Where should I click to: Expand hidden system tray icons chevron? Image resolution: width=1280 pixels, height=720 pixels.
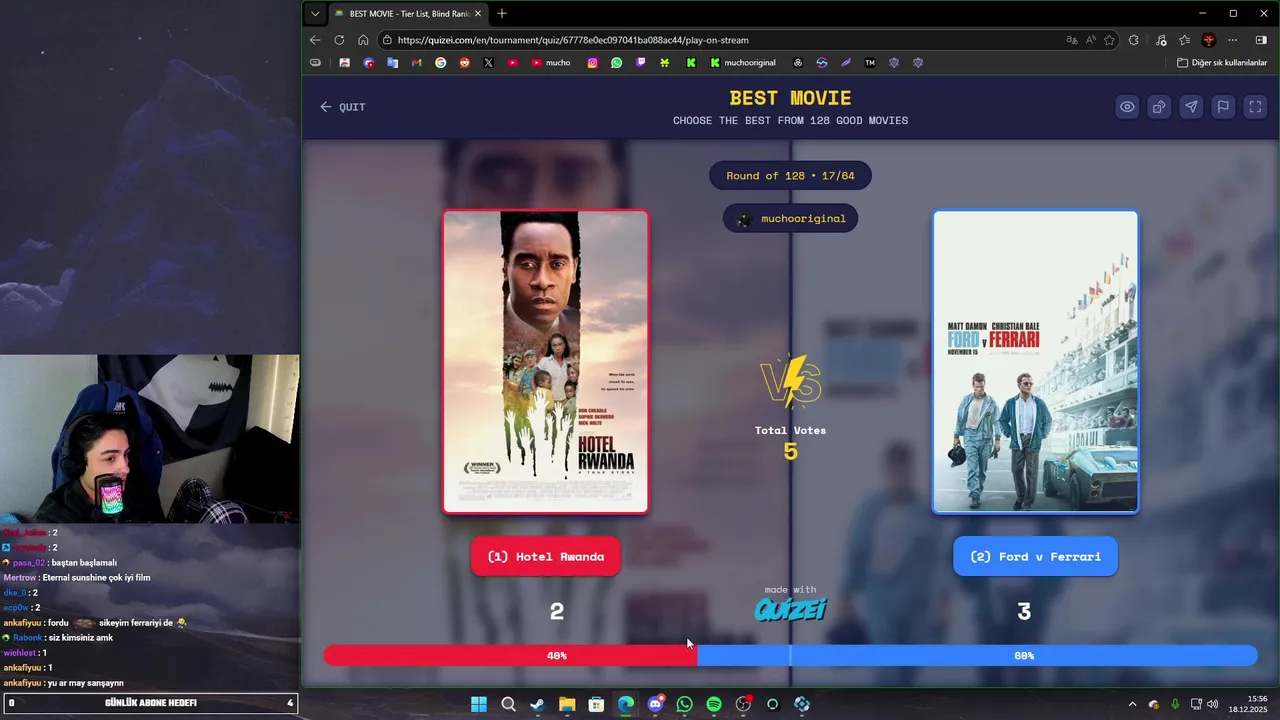[1132, 704]
